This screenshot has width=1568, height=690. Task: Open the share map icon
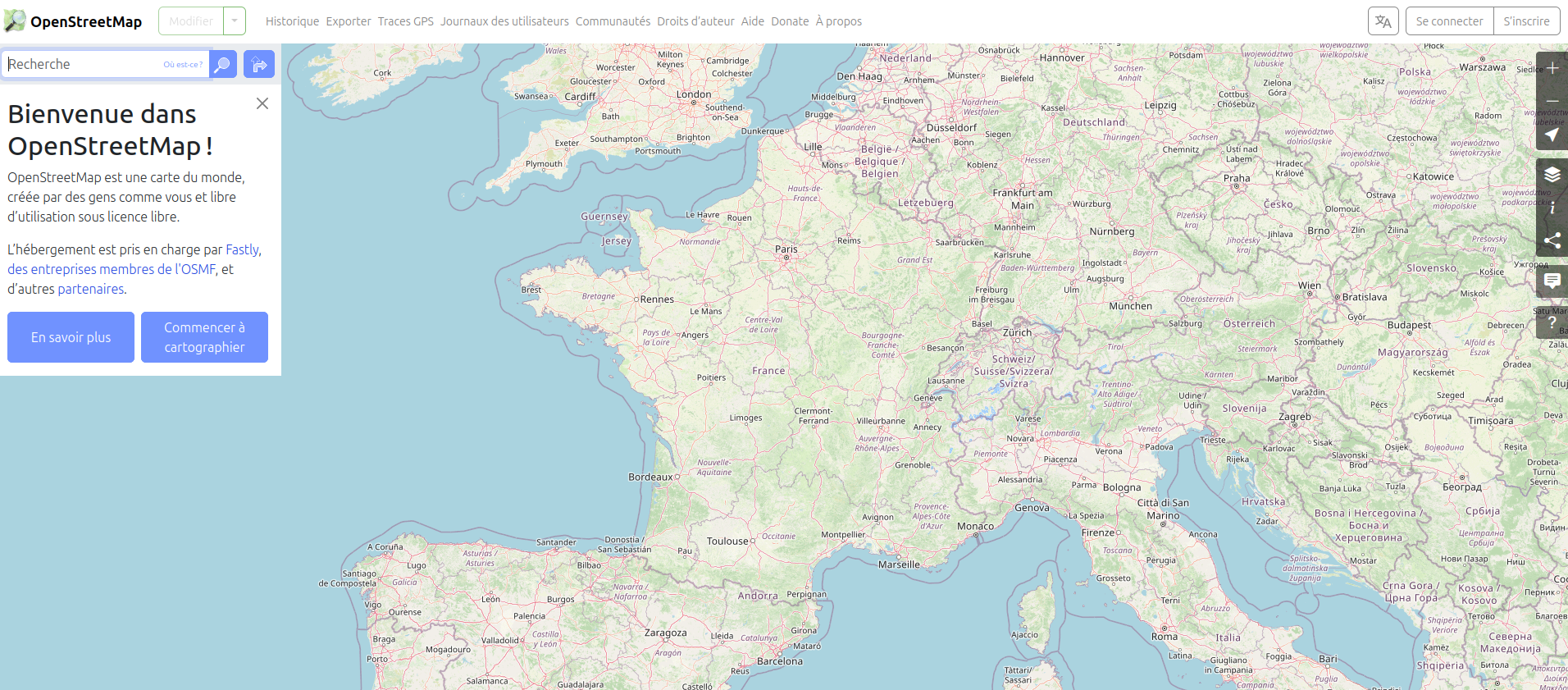point(1552,240)
